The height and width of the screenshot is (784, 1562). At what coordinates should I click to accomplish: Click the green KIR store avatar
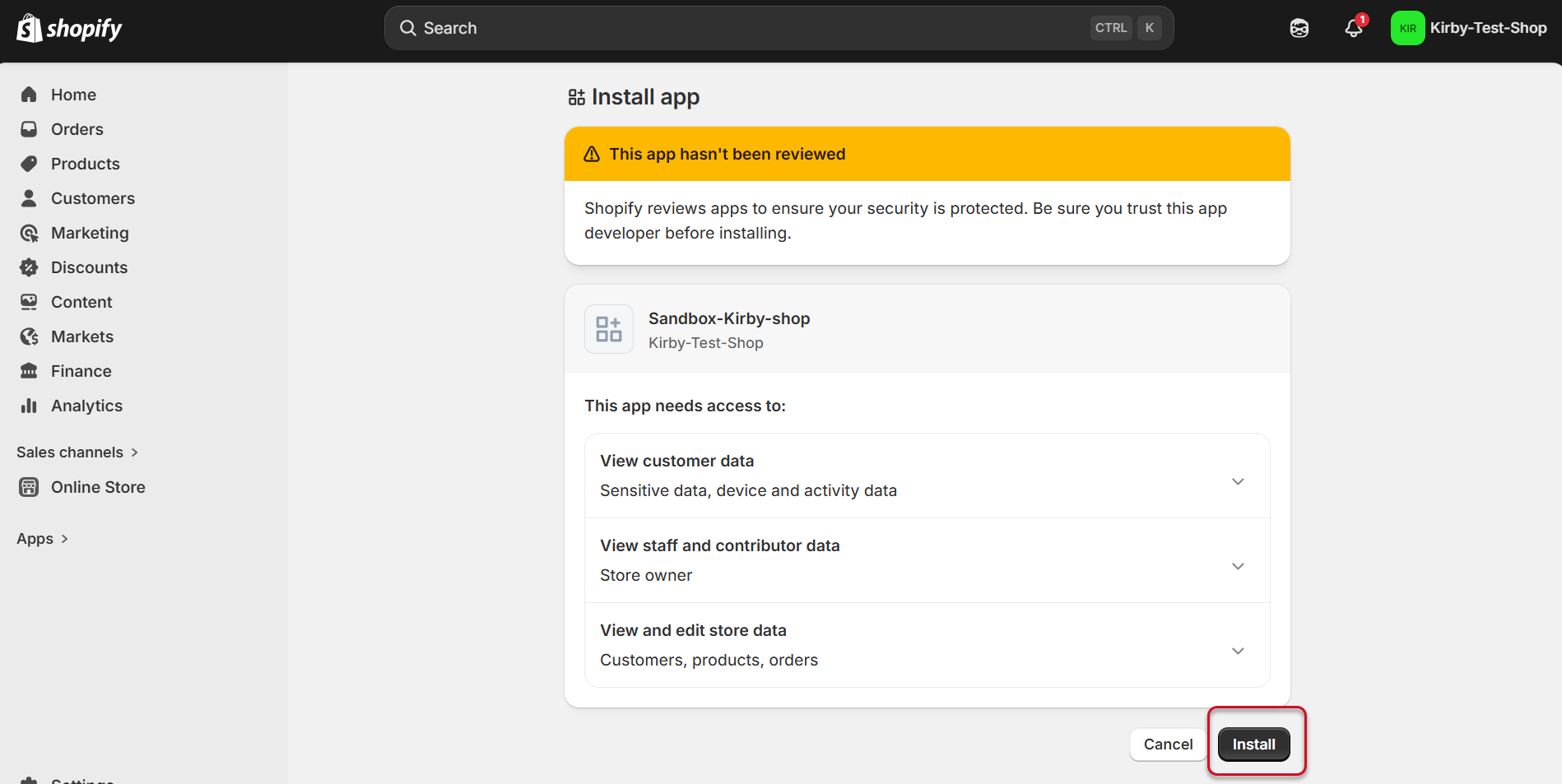point(1407,28)
